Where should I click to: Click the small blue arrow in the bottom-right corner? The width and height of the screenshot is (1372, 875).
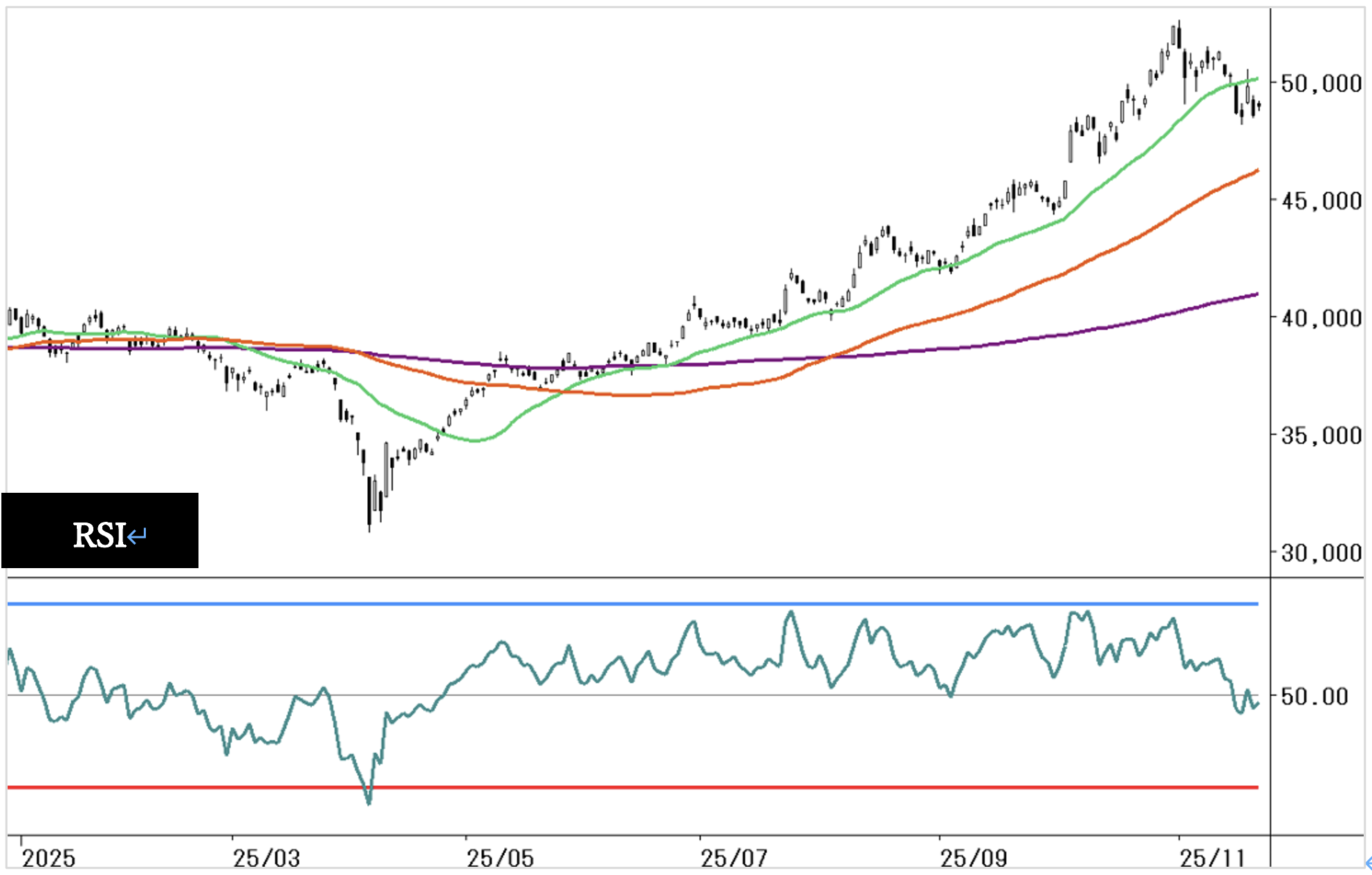1368,863
